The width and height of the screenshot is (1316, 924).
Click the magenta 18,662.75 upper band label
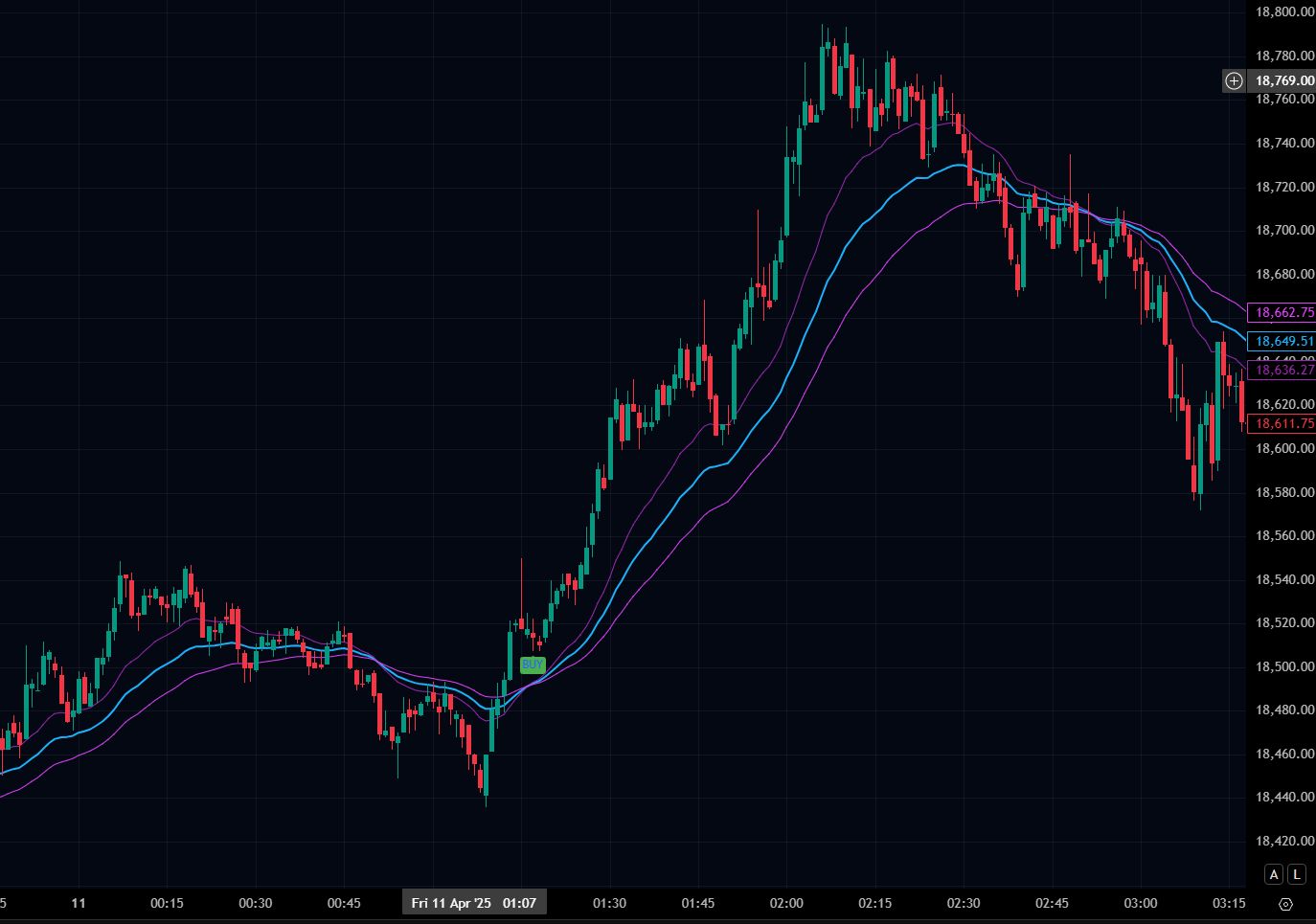pyautogui.click(x=1283, y=312)
